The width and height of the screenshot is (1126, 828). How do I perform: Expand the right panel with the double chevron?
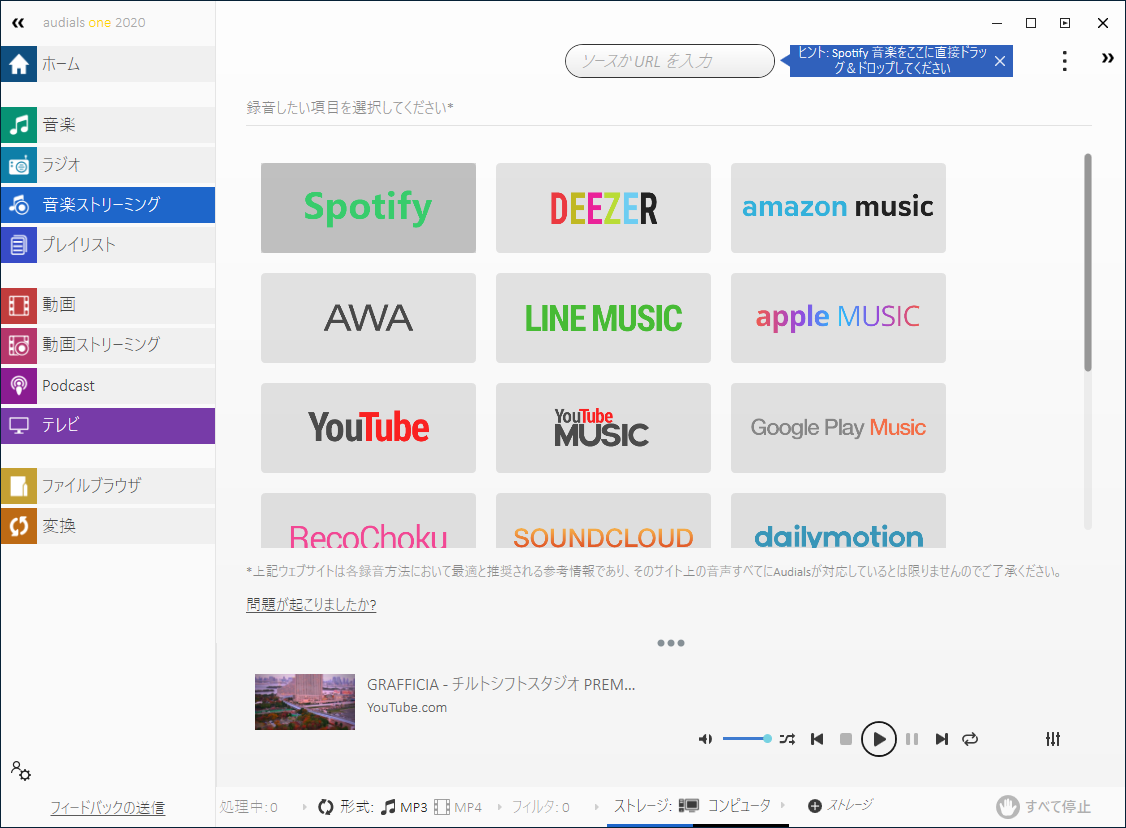1107,58
